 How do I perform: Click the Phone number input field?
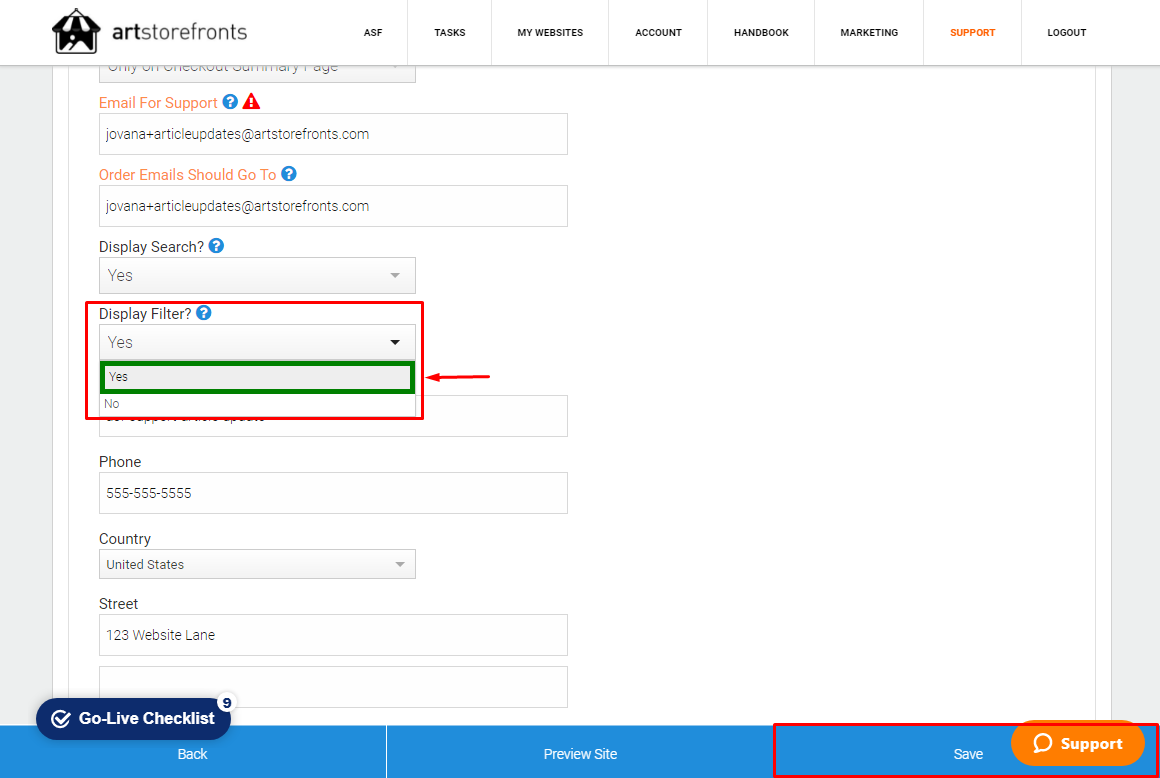pyautogui.click(x=333, y=493)
